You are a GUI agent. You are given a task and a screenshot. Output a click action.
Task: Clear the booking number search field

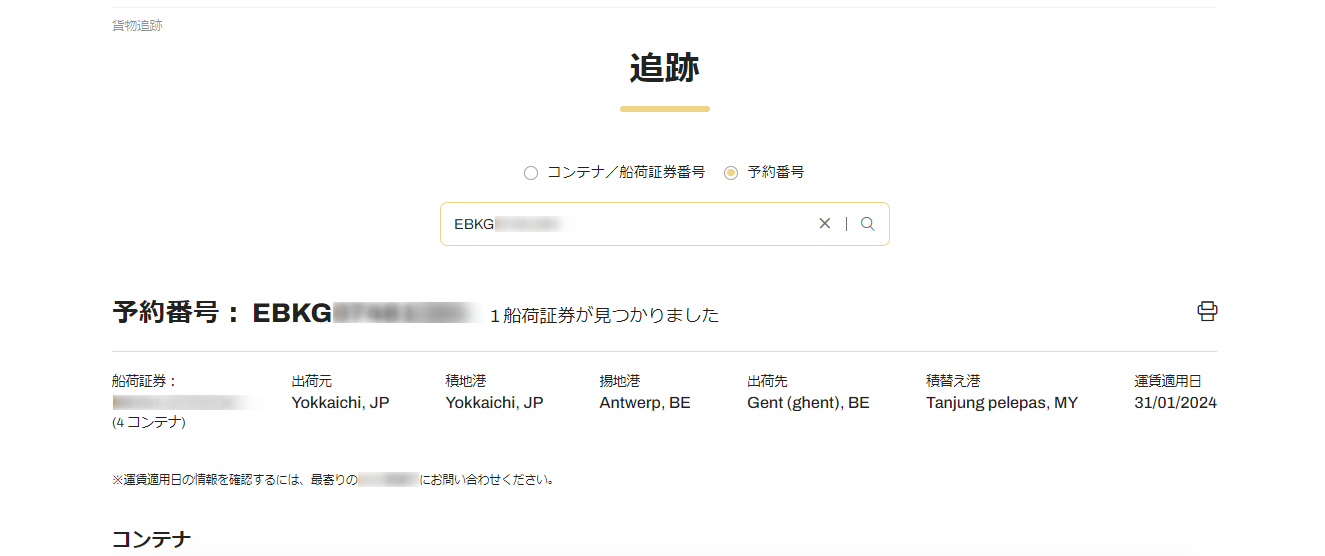click(825, 224)
